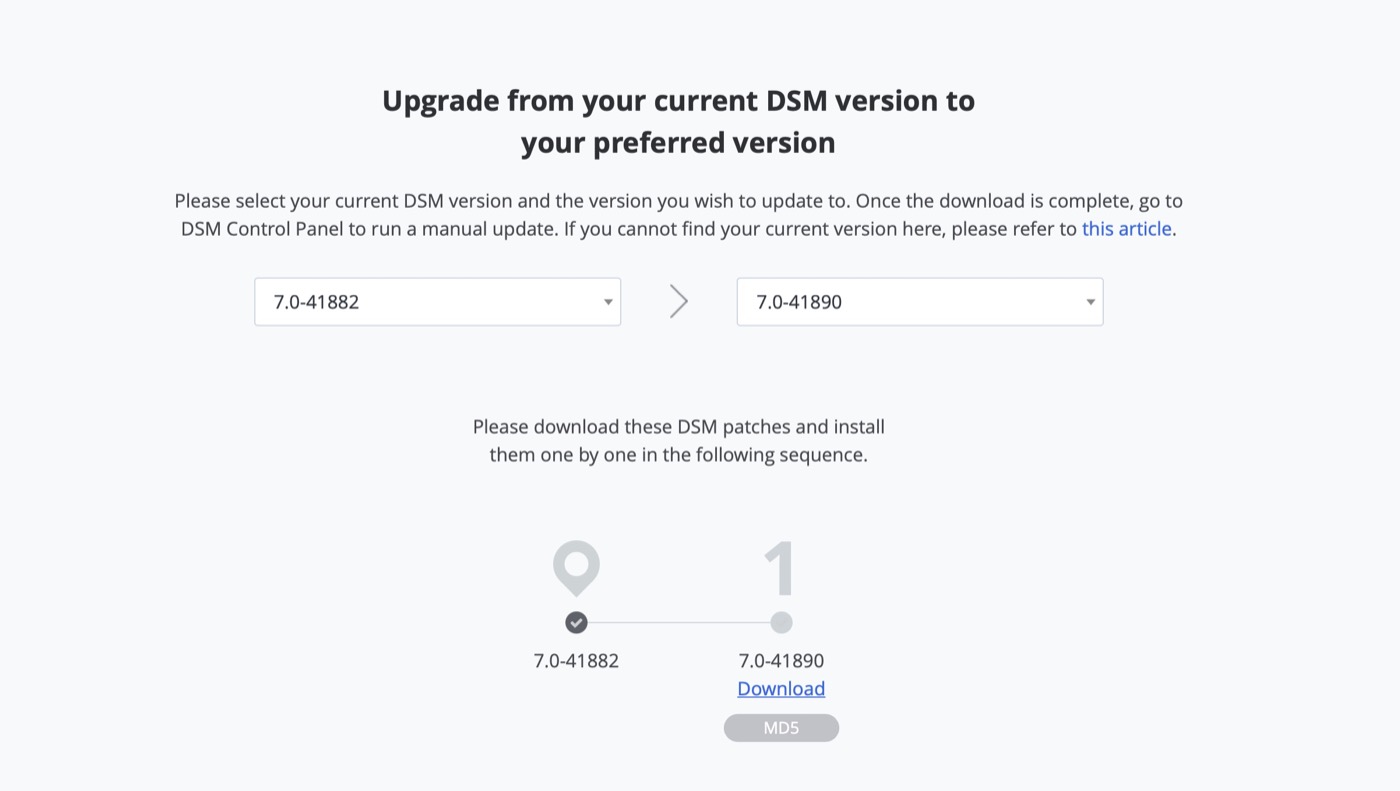Click the 7.0-41882 label under the checkmark
Viewport: 1400px width, 791px height.
click(x=576, y=661)
